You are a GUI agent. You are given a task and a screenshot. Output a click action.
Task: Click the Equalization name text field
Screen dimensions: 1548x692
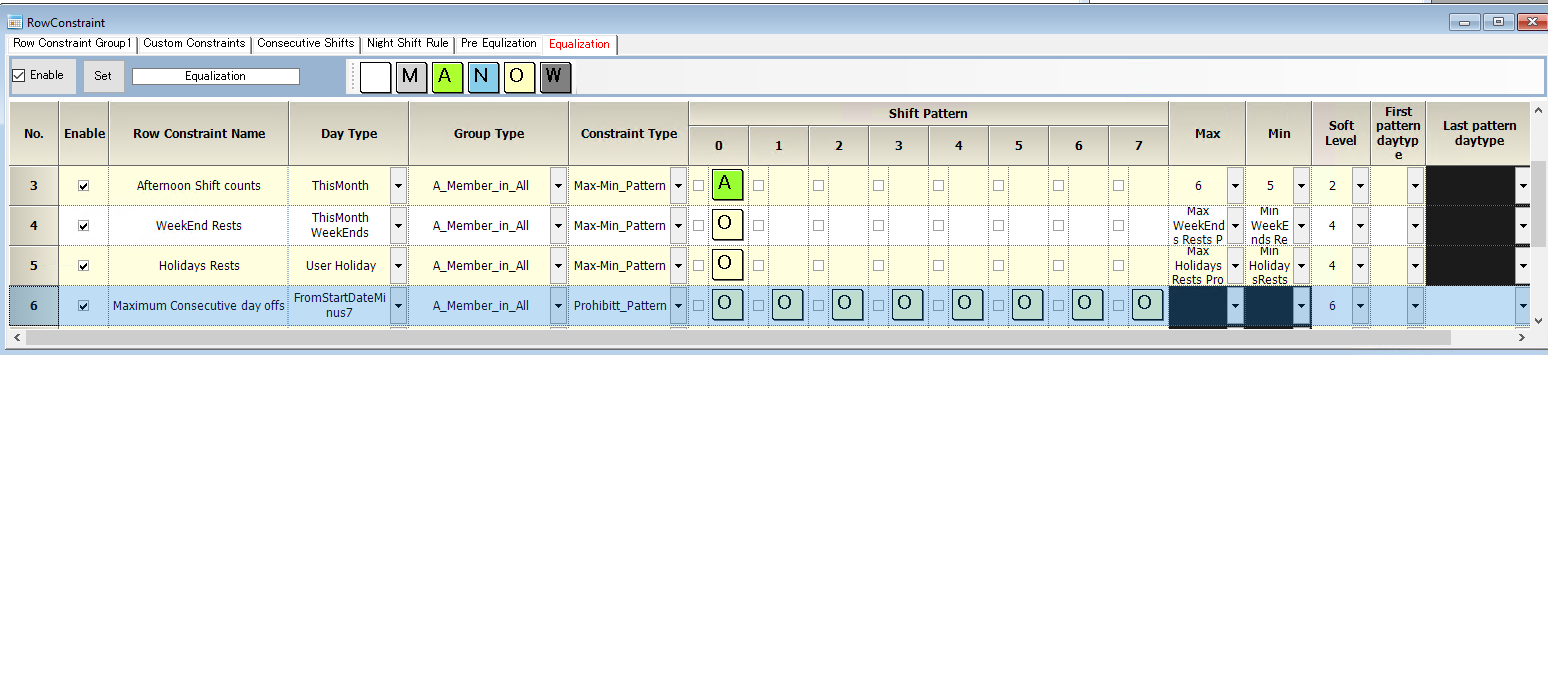[216, 76]
